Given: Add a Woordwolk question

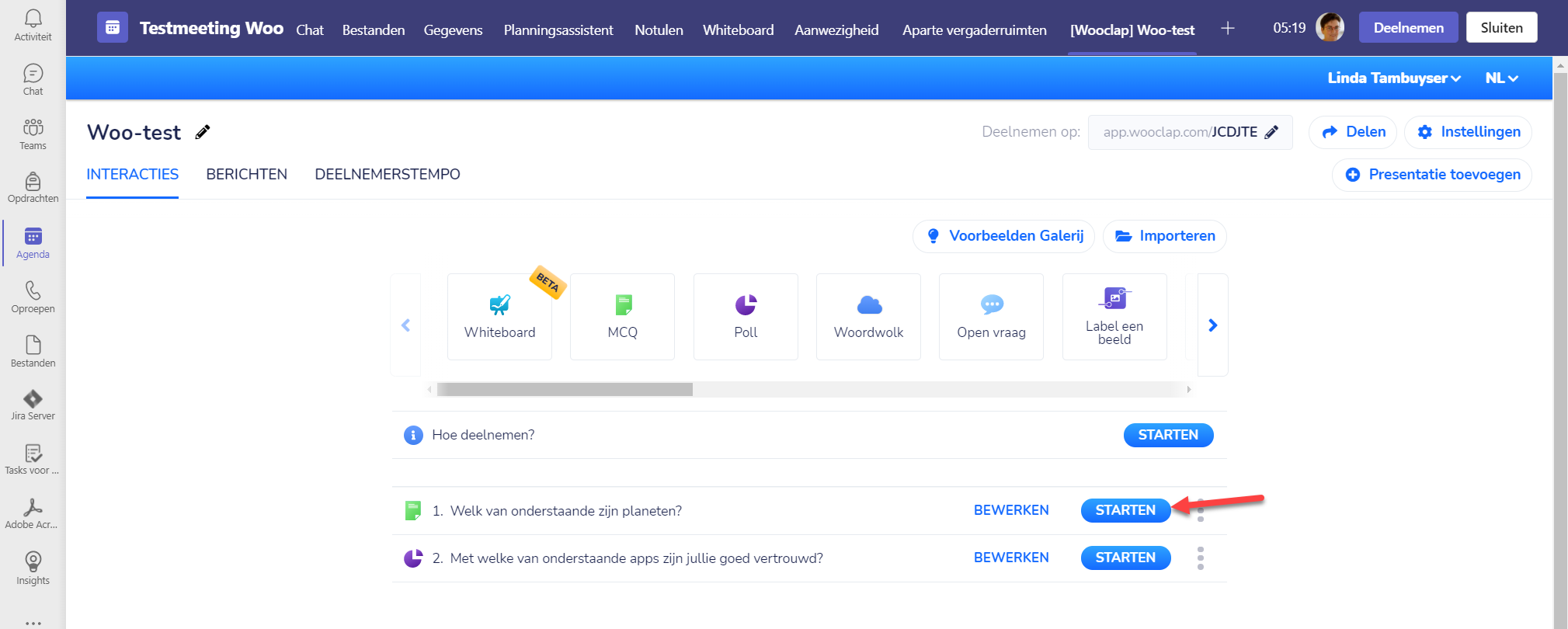Looking at the screenshot, I should [x=868, y=317].
